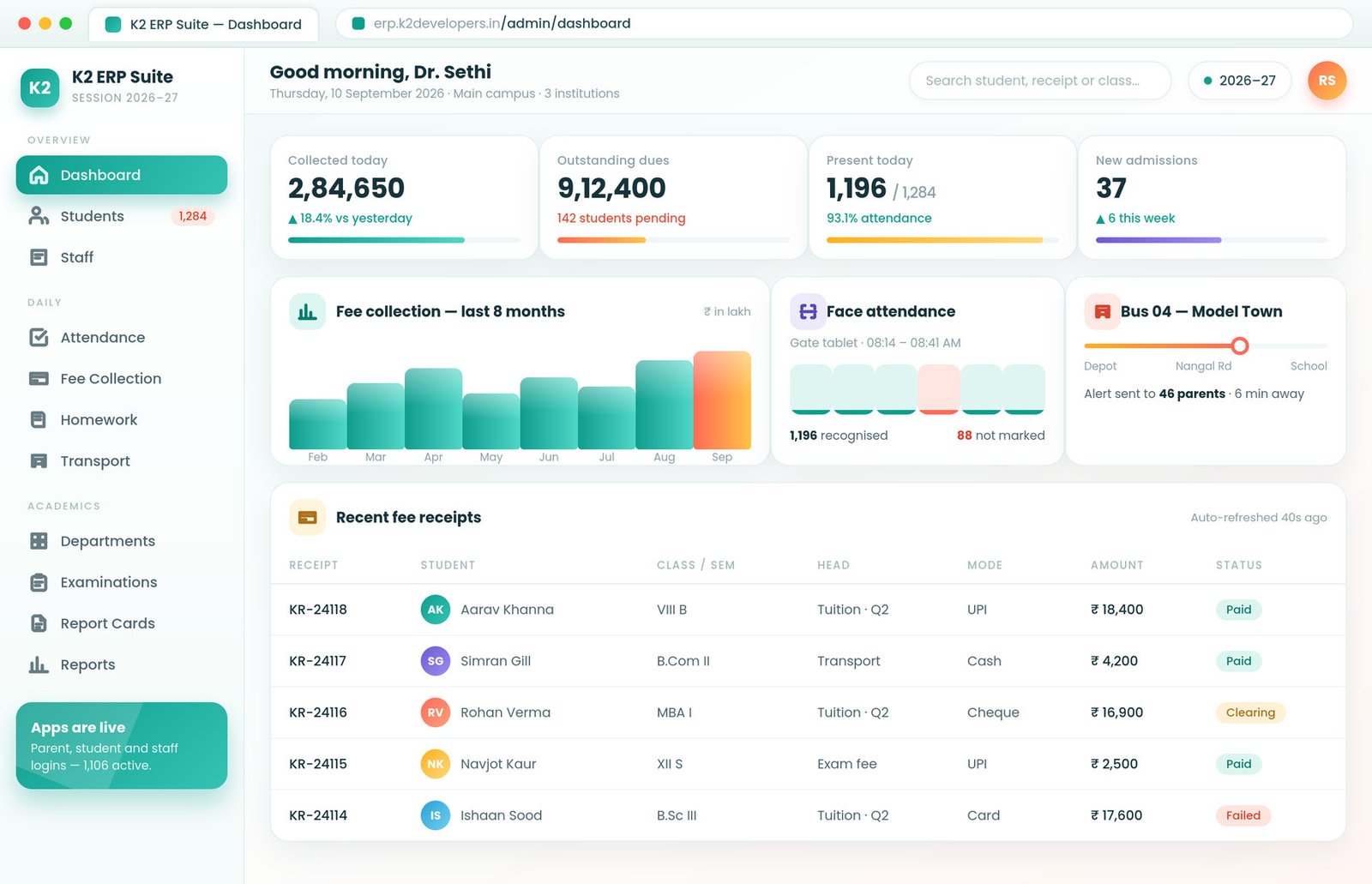Click the Fee collection chart icon

click(x=307, y=312)
